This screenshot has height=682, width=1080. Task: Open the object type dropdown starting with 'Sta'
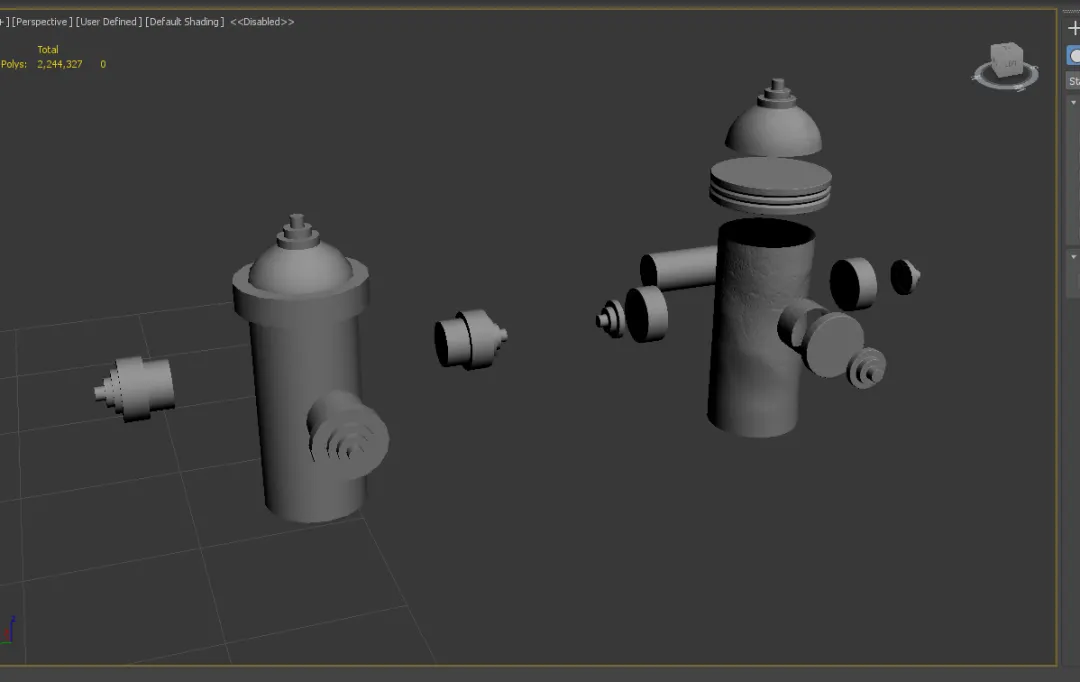1074,81
